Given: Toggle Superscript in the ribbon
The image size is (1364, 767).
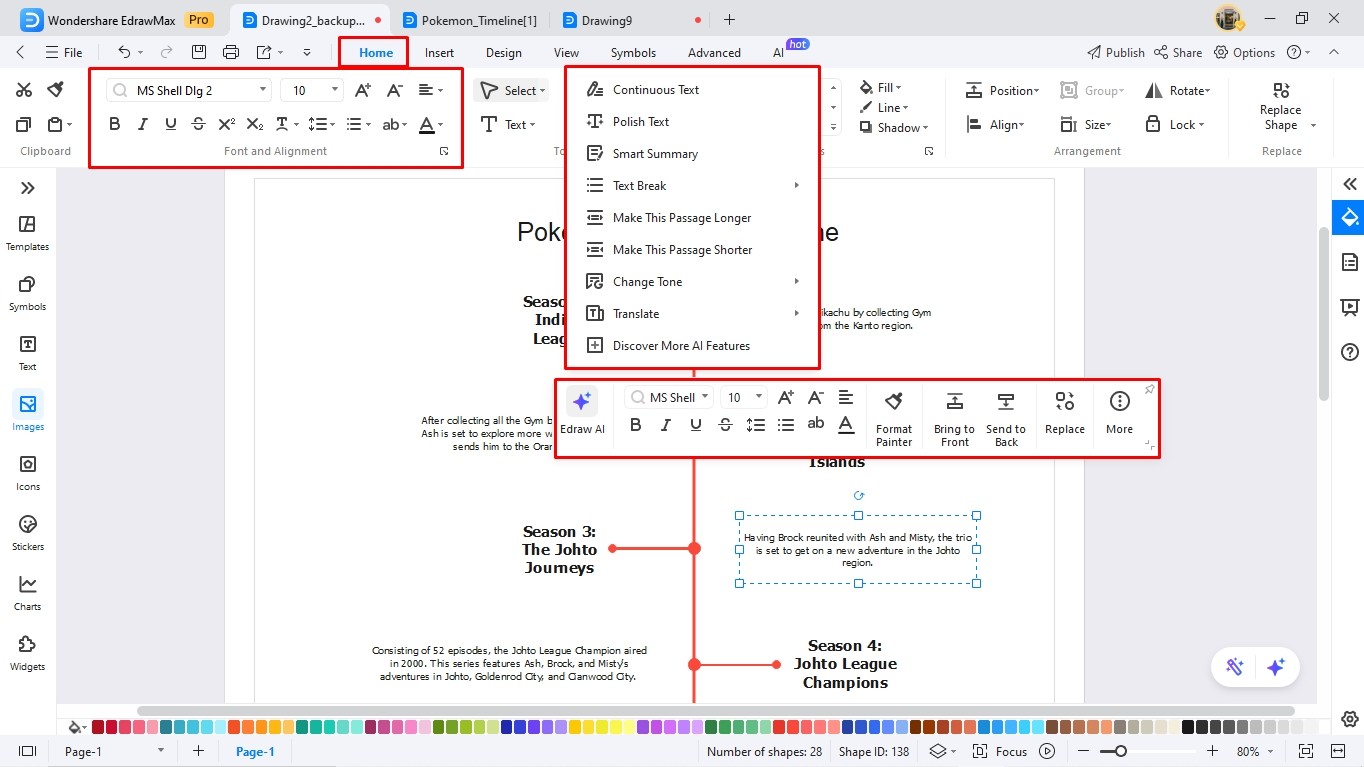Looking at the screenshot, I should coord(227,124).
